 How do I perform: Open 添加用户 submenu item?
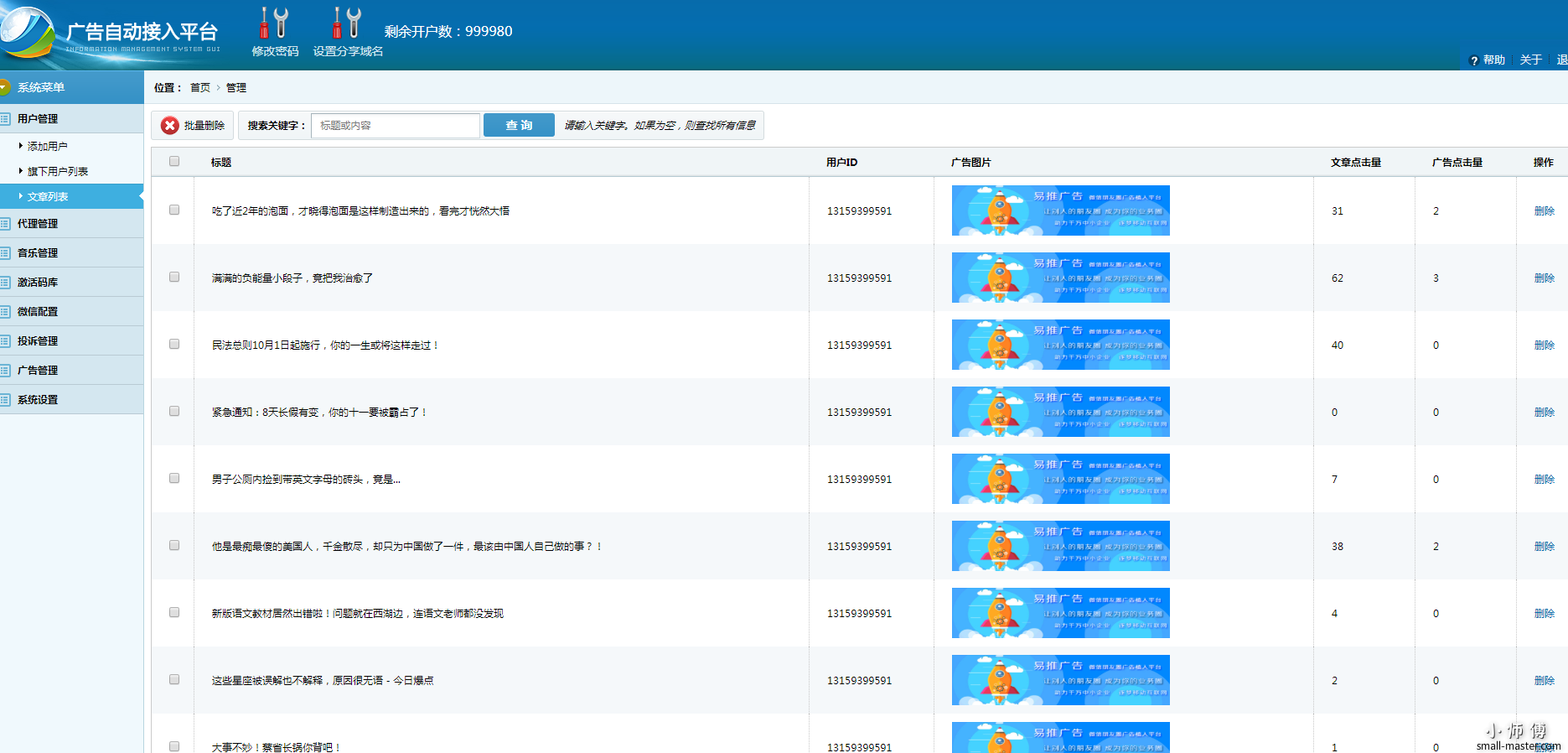pos(48,146)
